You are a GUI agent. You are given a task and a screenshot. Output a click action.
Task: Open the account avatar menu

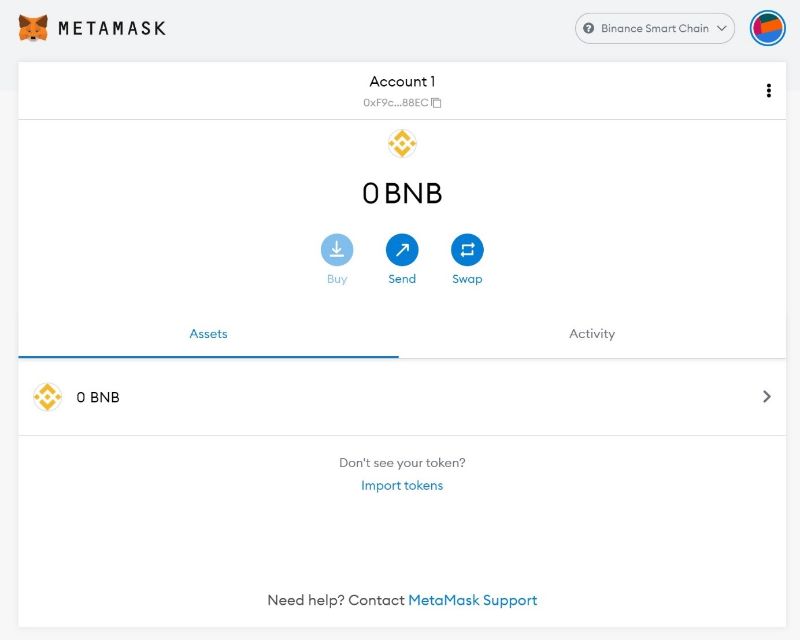(768, 28)
